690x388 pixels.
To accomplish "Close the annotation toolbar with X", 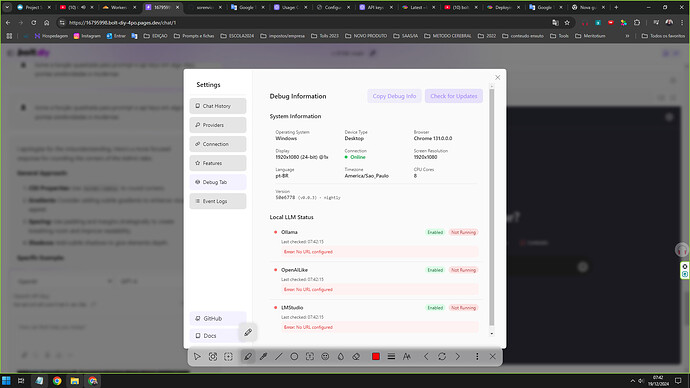I will pos(492,357).
